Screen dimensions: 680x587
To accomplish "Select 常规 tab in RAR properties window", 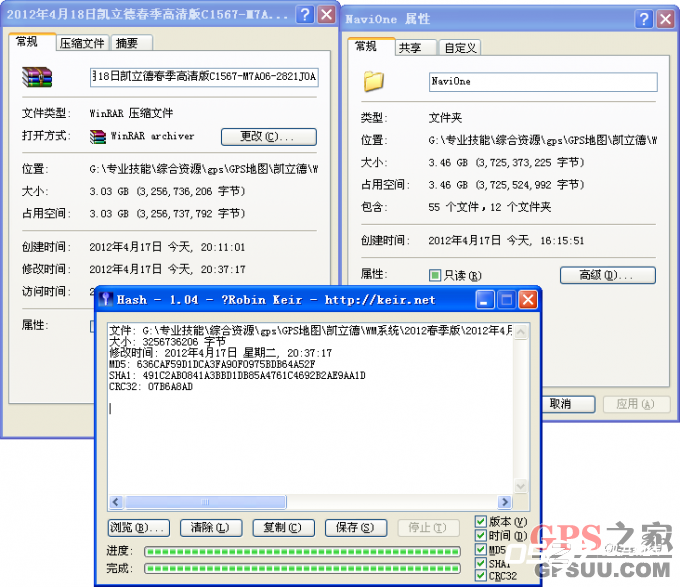I will tap(32, 42).
